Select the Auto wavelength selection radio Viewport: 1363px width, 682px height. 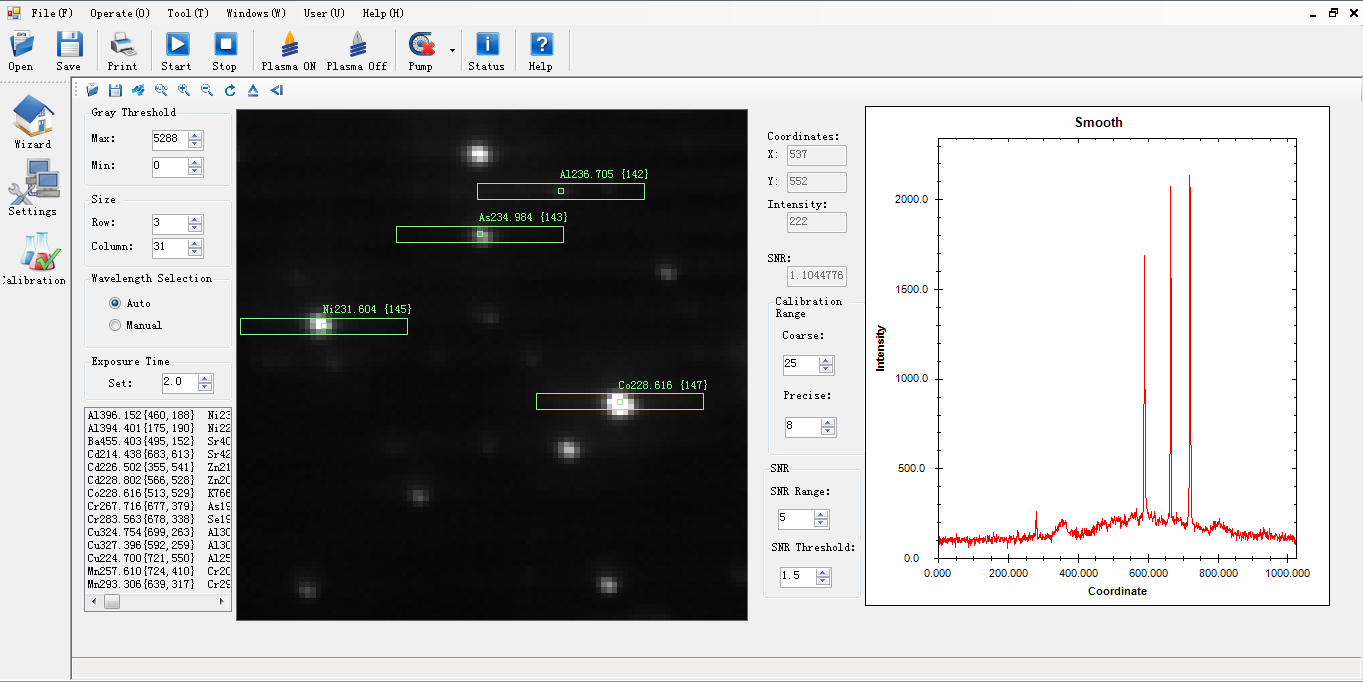click(115, 303)
